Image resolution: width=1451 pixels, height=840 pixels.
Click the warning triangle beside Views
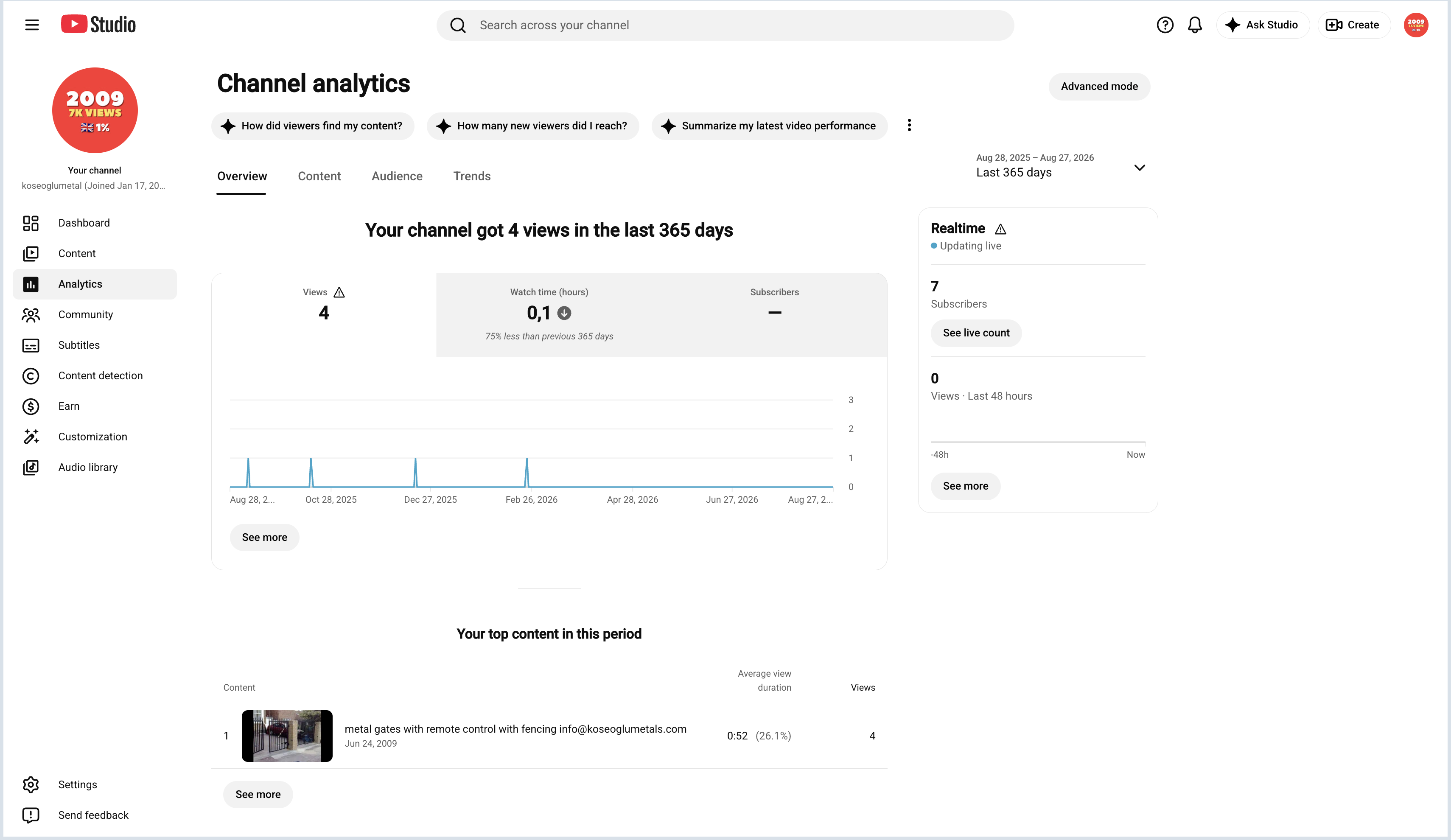point(339,292)
